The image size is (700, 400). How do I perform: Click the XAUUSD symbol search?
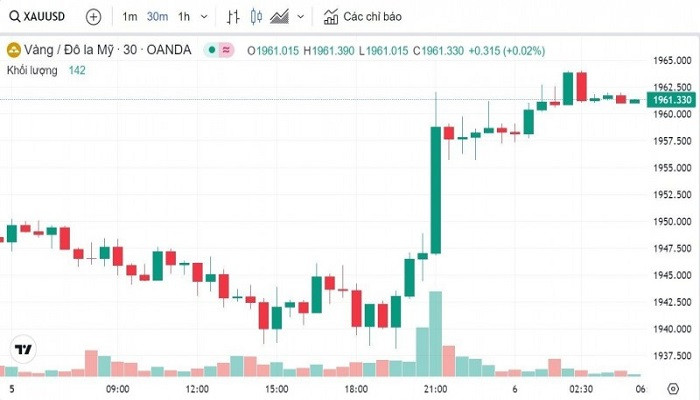coord(38,17)
